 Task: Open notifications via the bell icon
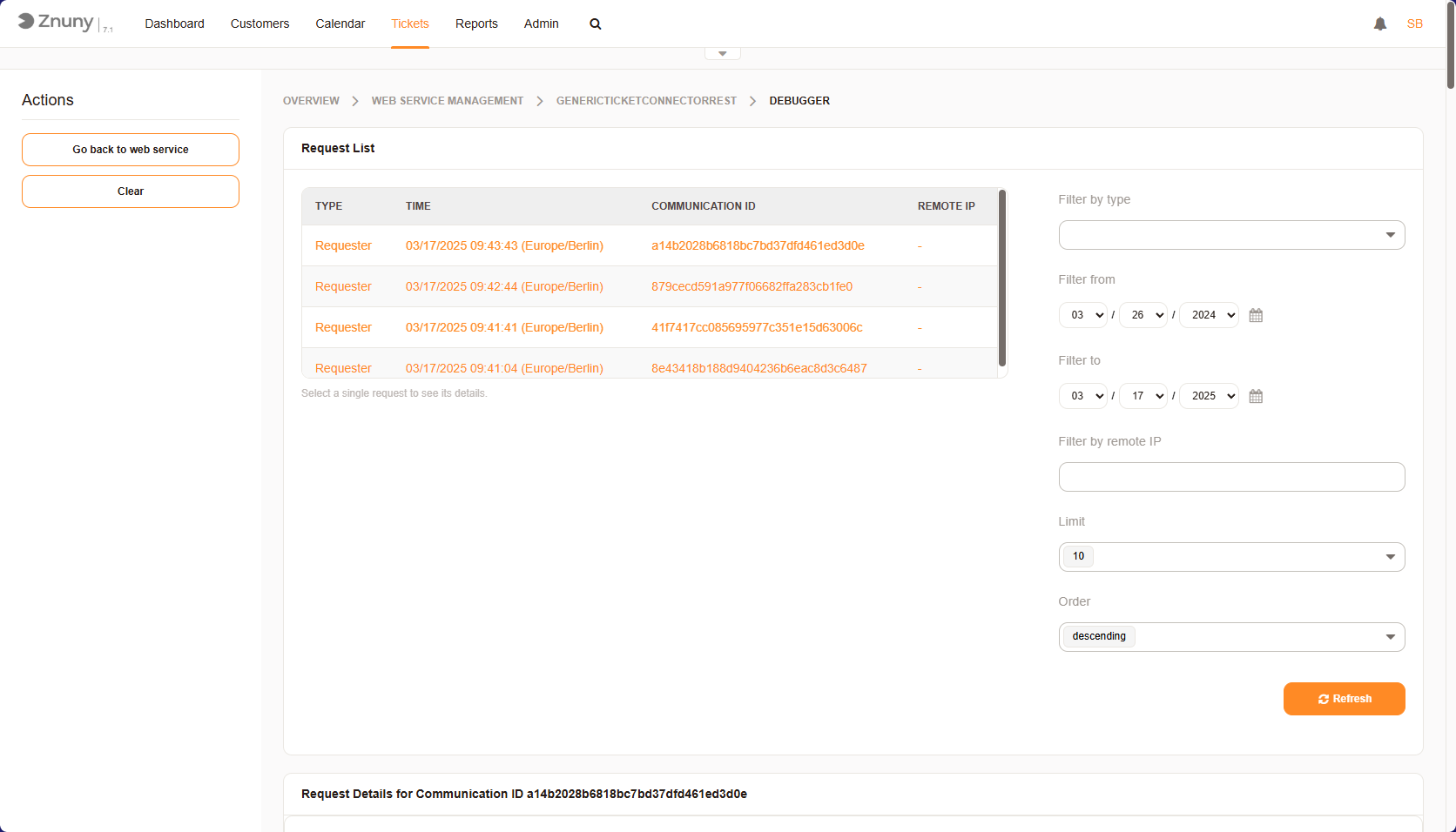pyautogui.click(x=1379, y=23)
